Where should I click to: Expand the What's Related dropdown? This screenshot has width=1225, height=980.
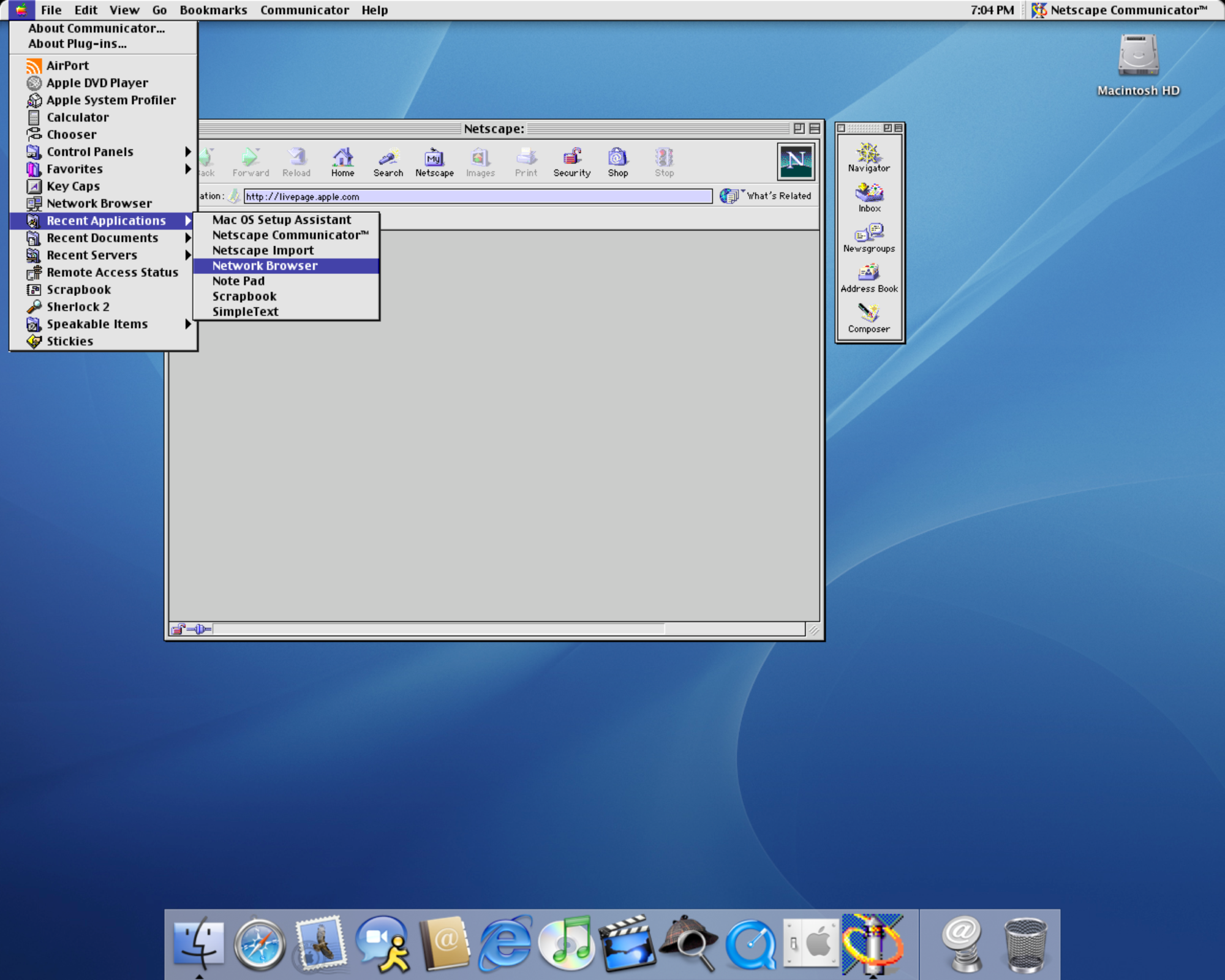click(743, 194)
